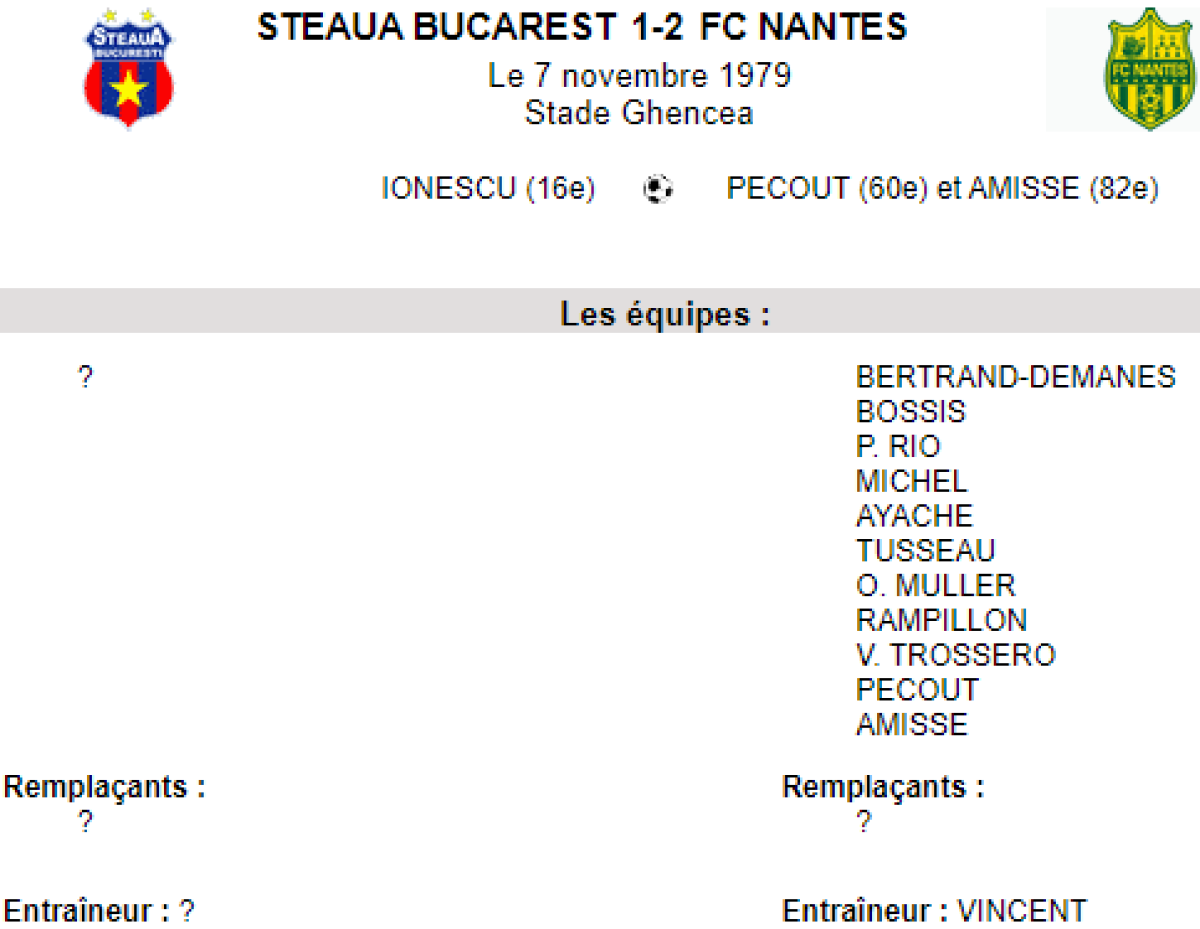Click the Nantes Remplaçants label
Screen dimensions: 1200x929
(x=882, y=787)
